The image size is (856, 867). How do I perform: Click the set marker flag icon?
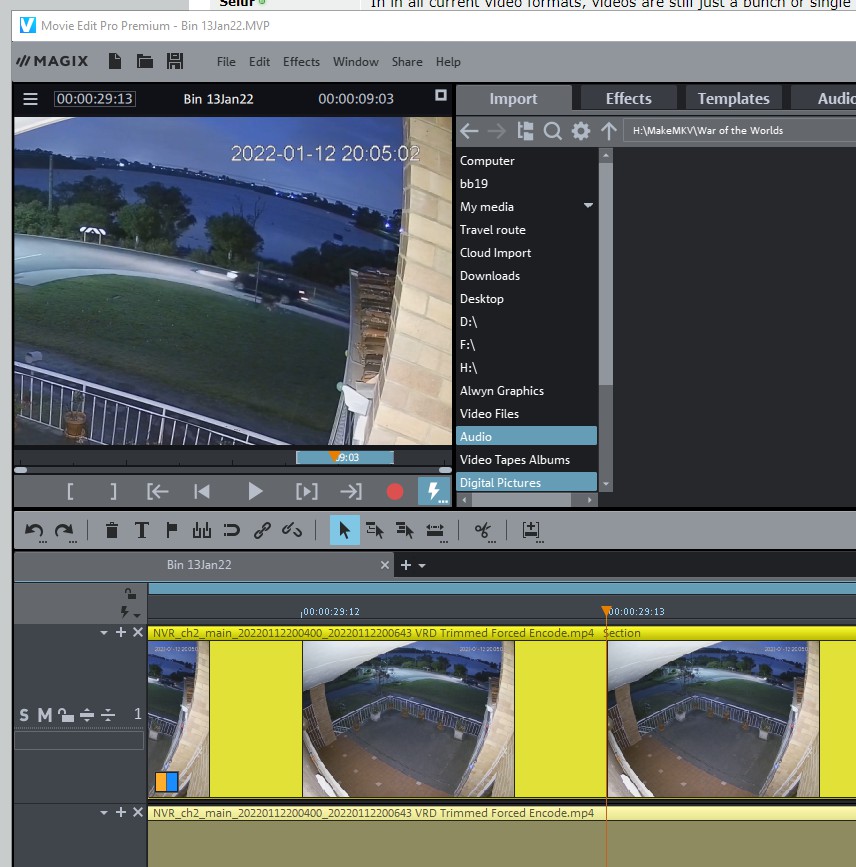[171, 531]
